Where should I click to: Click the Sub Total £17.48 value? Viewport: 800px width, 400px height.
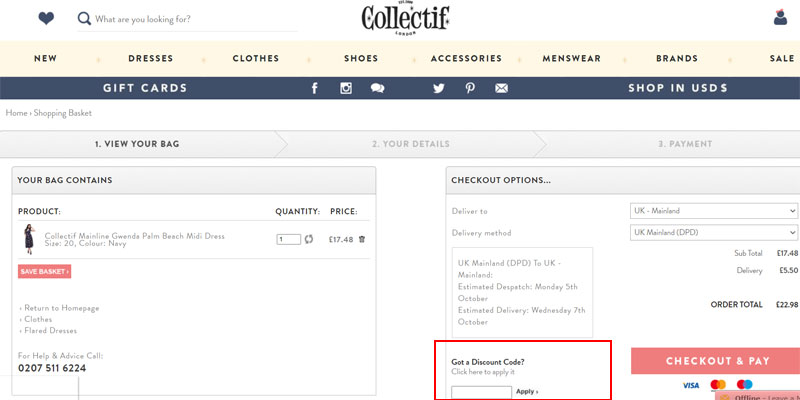click(787, 253)
